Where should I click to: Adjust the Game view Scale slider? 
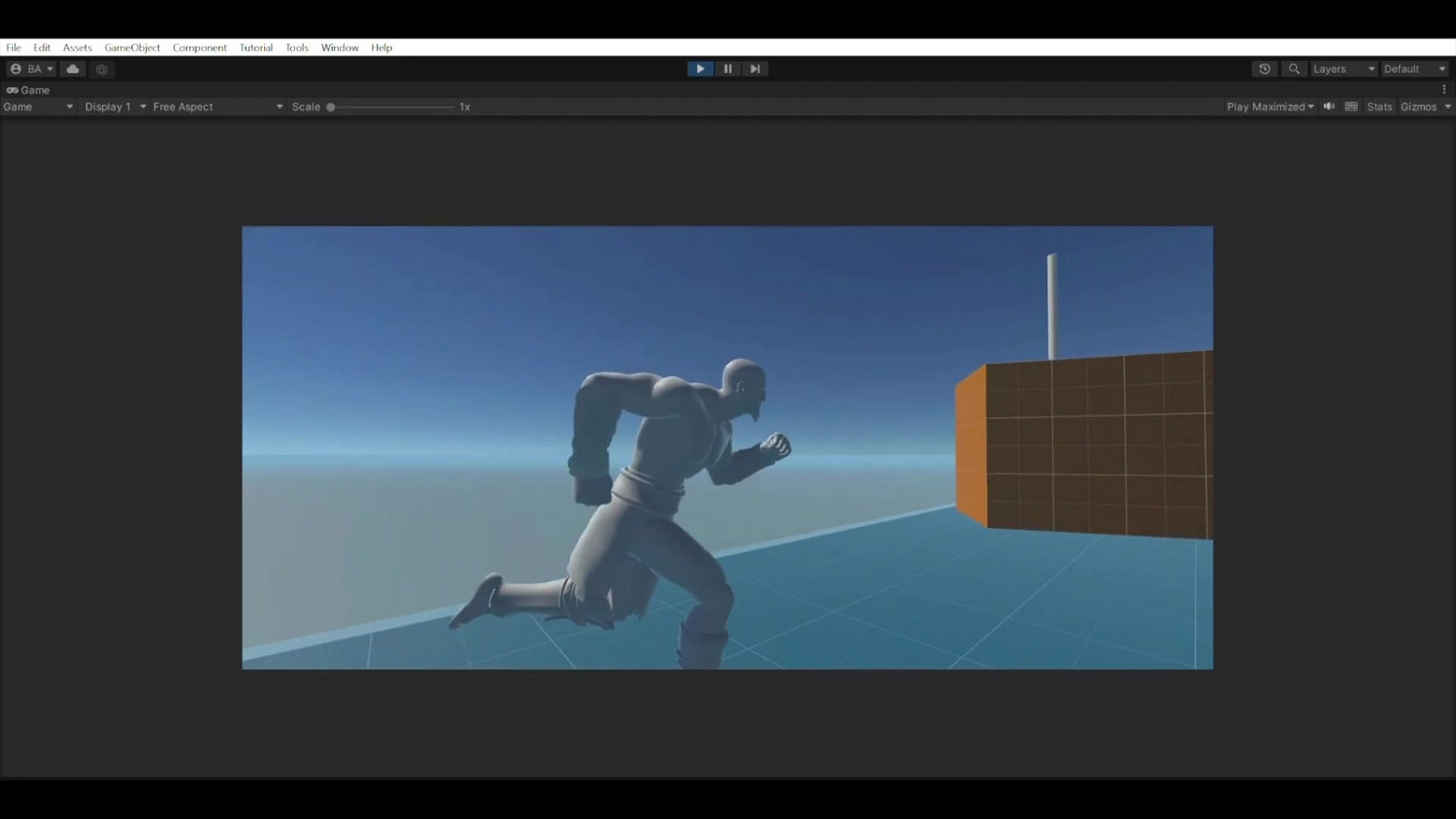(x=330, y=107)
